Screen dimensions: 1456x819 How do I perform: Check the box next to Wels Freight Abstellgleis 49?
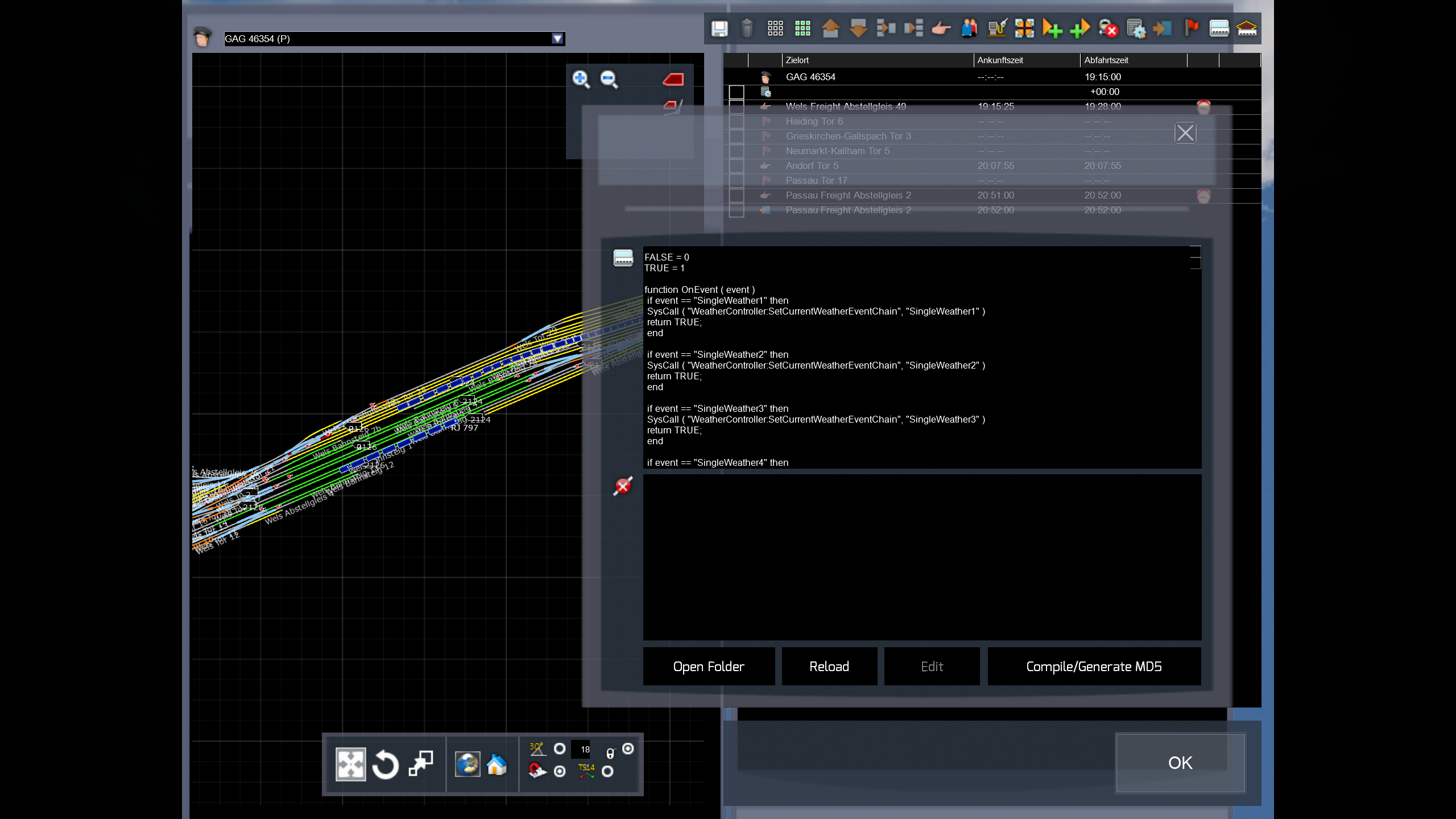pyautogui.click(x=737, y=107)
